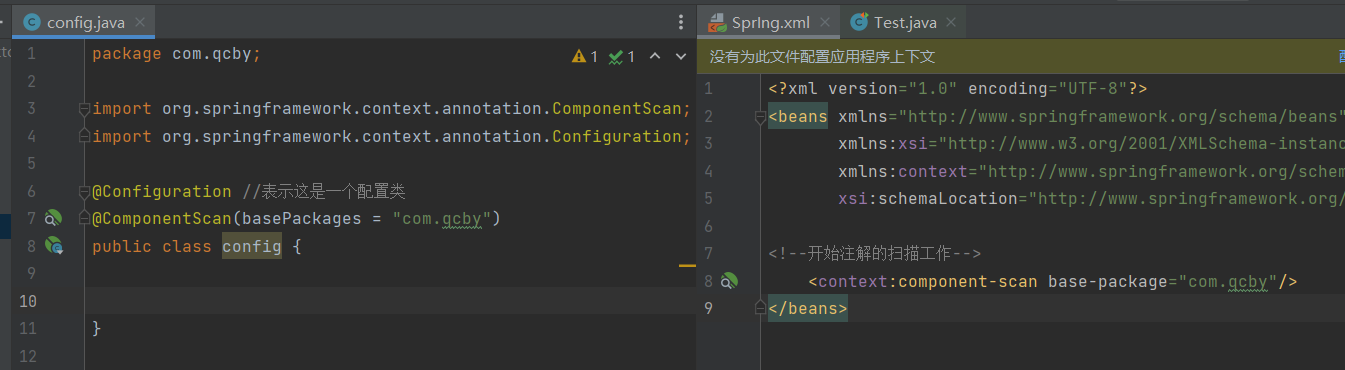Click the xsi:schemaLocation attribute line
This screenshot has width=1345, height=370.
tap(1091, 199)
